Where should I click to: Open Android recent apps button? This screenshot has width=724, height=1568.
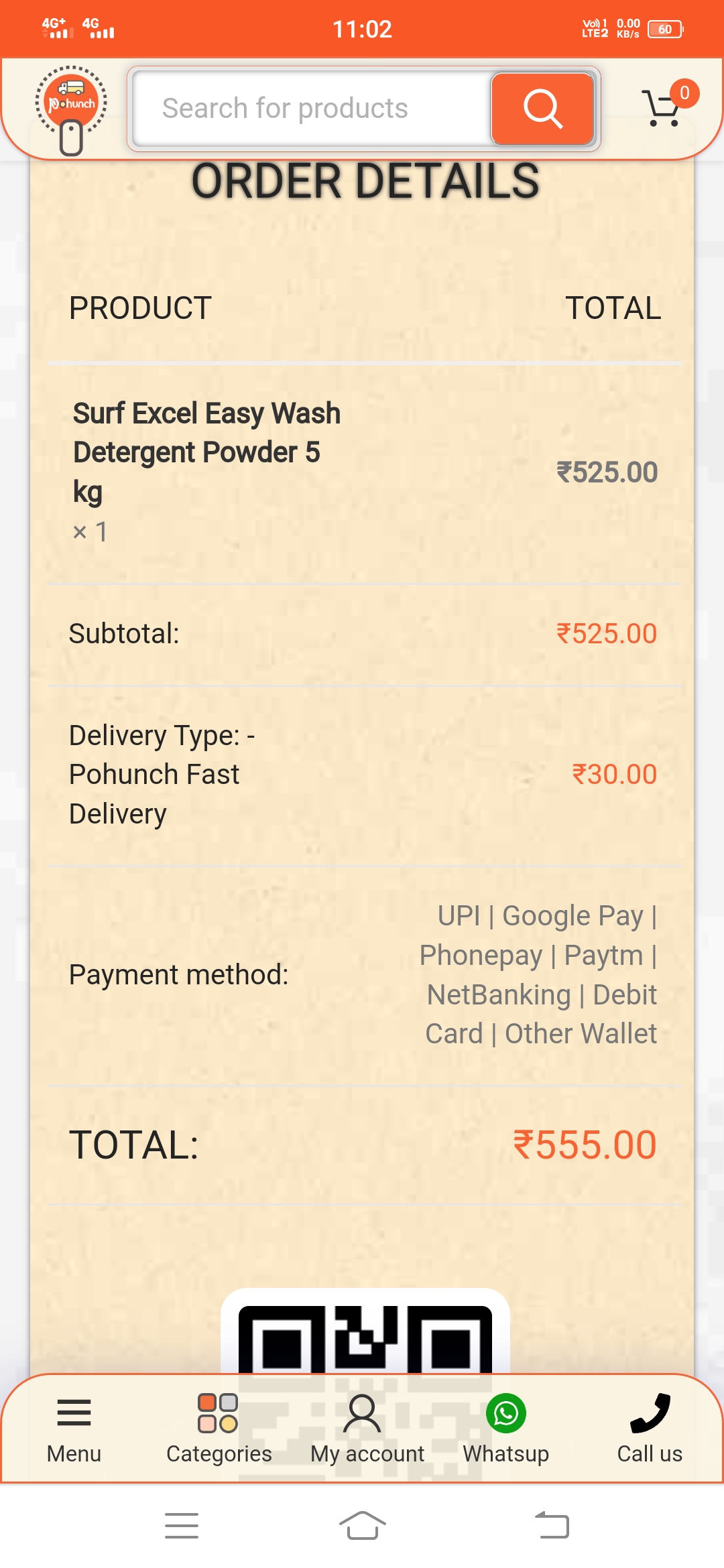[182, 1526]
